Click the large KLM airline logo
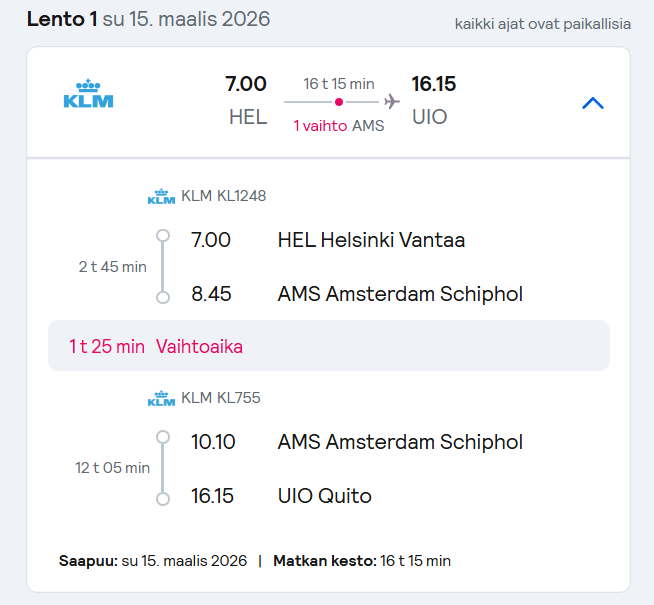Viewport: 654px width, 605px height. [88, 93]
